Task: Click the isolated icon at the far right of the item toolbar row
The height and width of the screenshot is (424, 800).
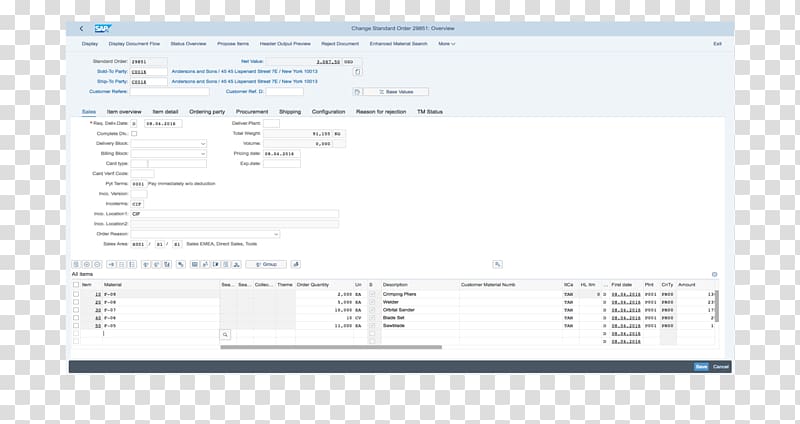Action: [x=497, y=264]
